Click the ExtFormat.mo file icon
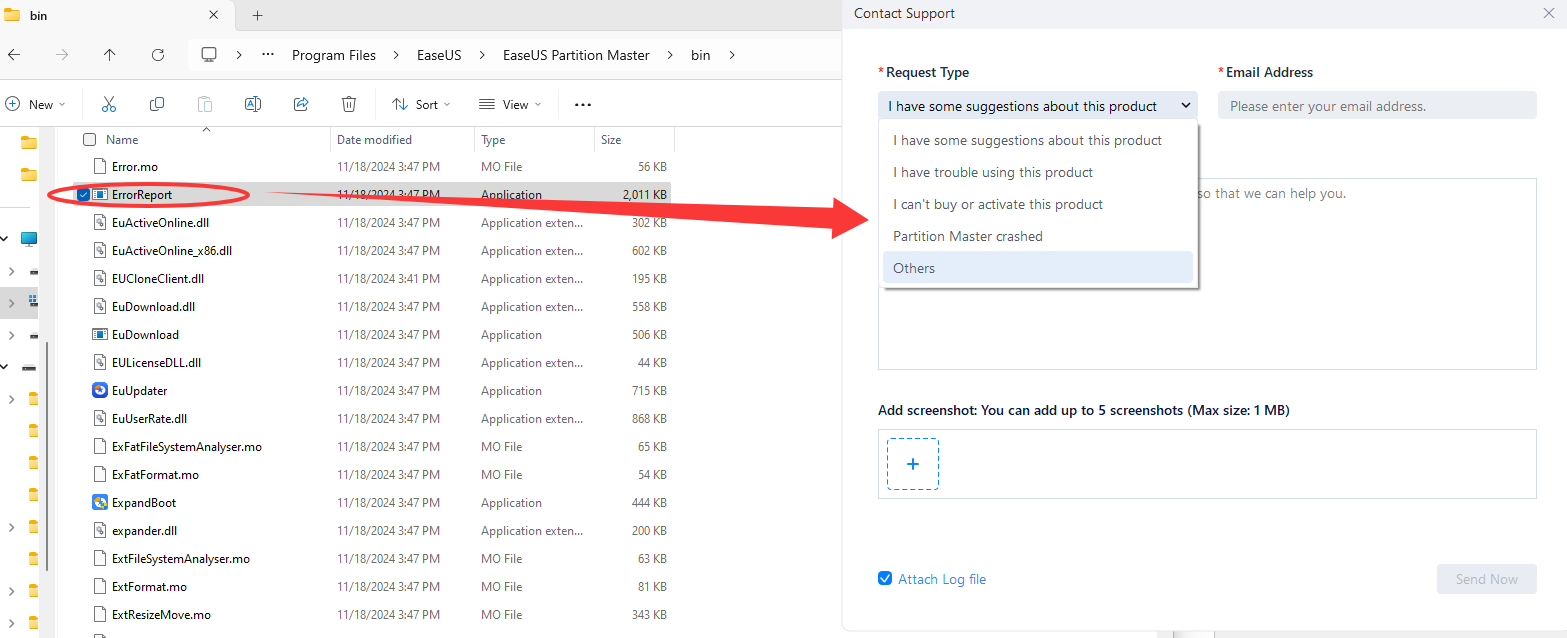Viewport: 1567px width, 638px height. point(100,587)
